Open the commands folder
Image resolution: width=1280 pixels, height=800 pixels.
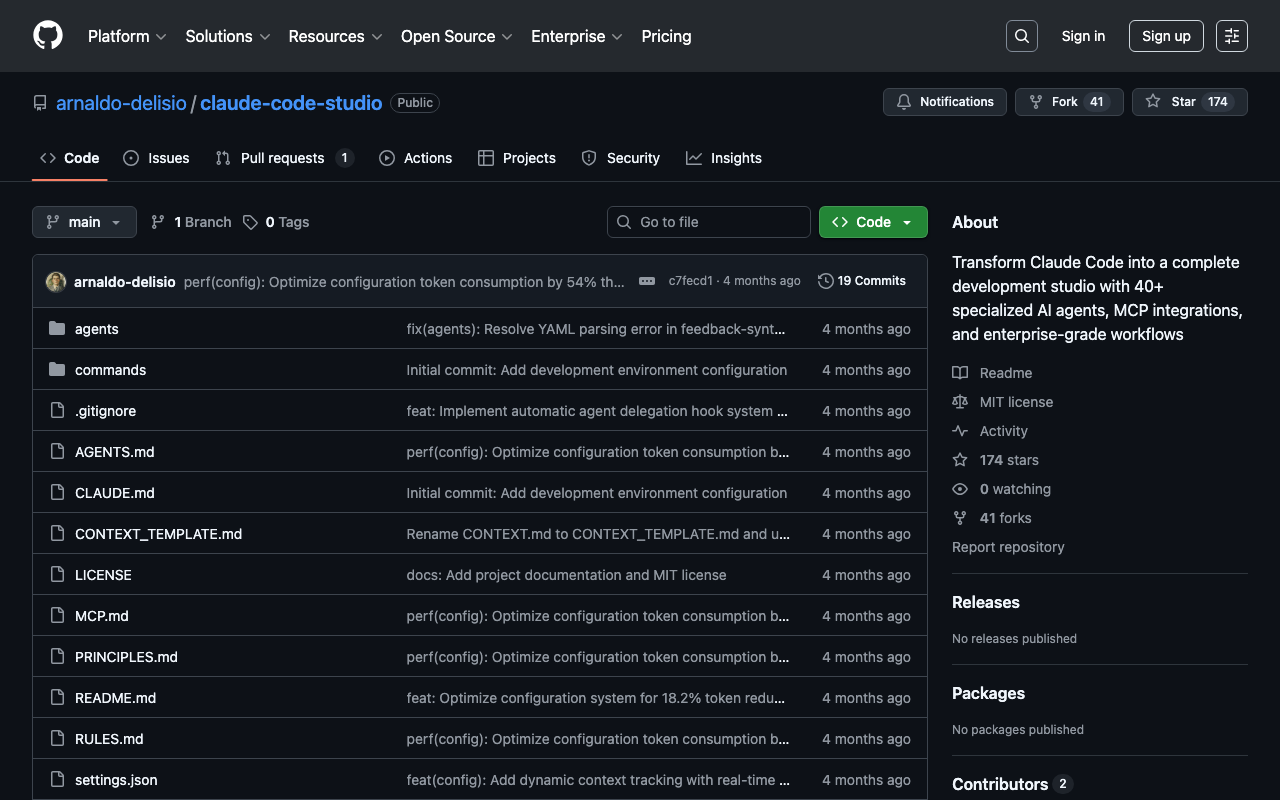(110, 370)
